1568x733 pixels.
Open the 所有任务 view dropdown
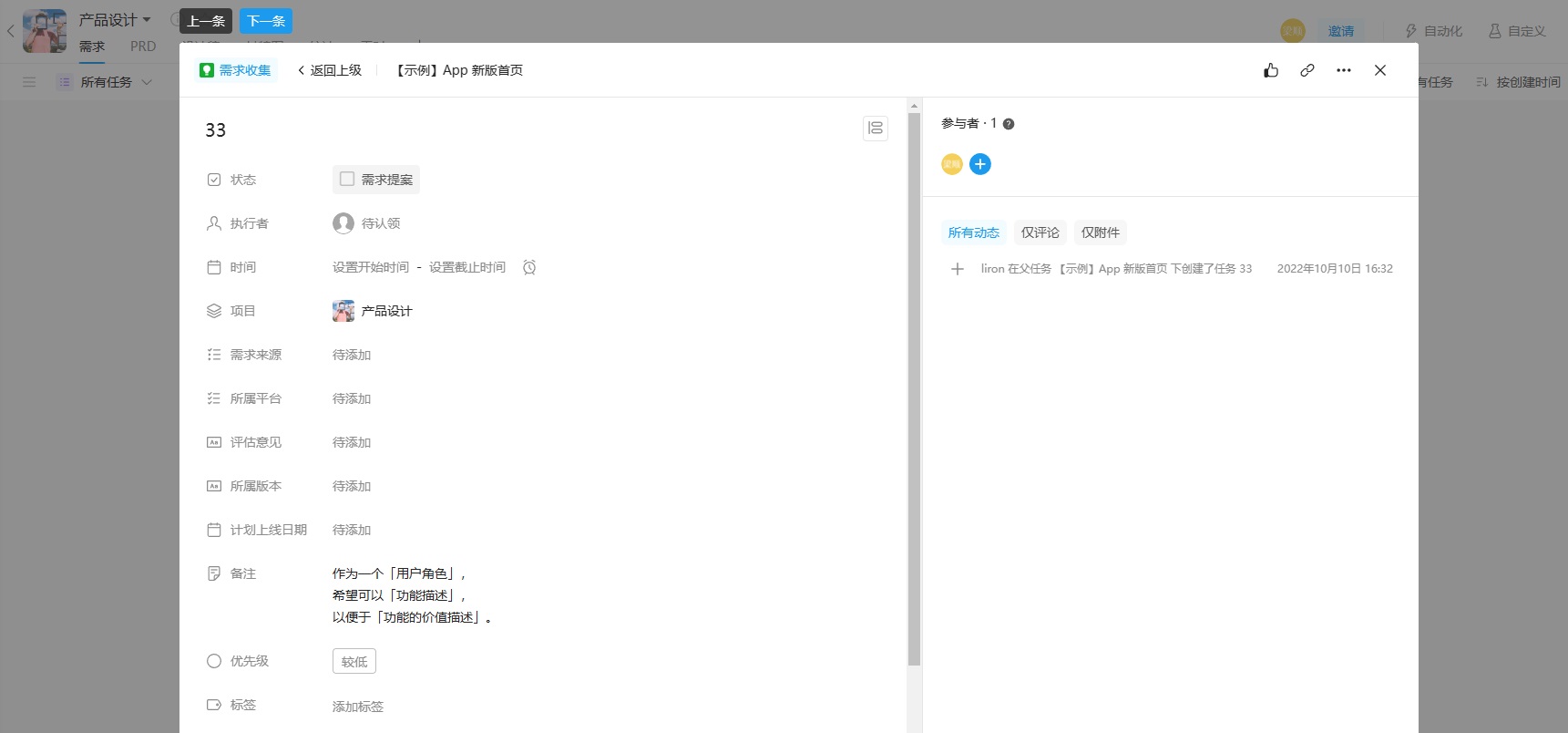click(105, 82)
